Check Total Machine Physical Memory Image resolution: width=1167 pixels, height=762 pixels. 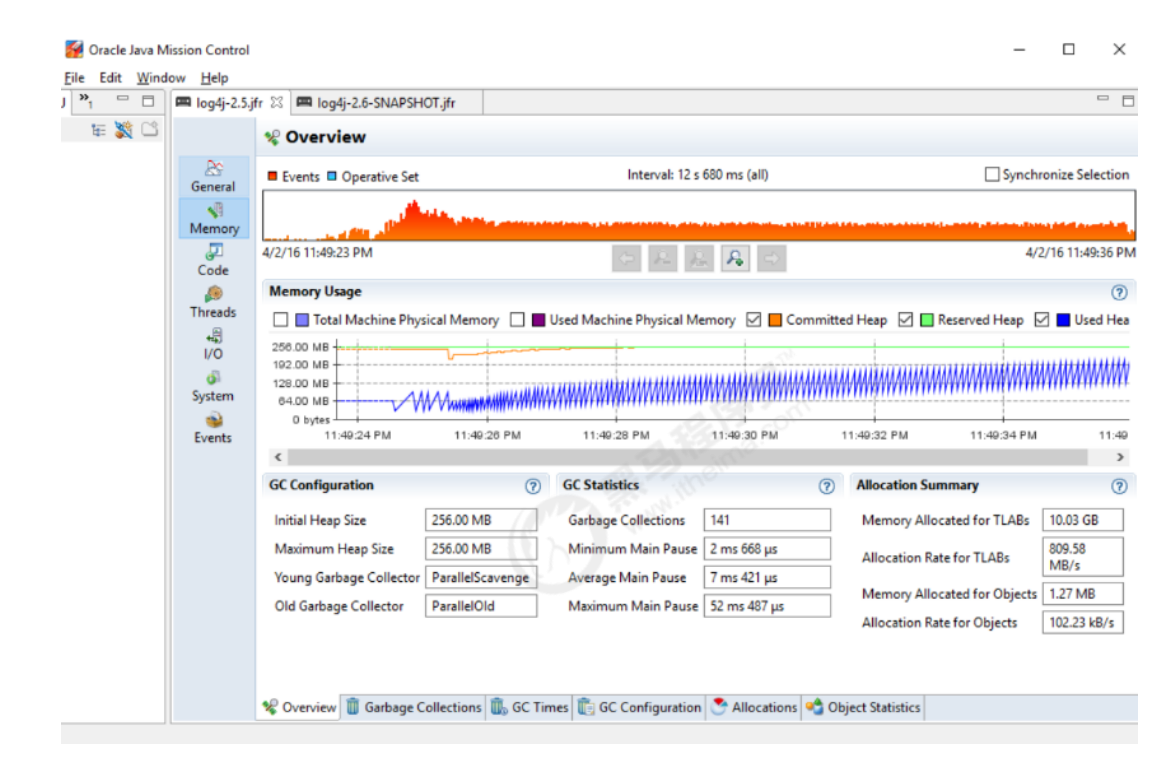click(281, 320)
